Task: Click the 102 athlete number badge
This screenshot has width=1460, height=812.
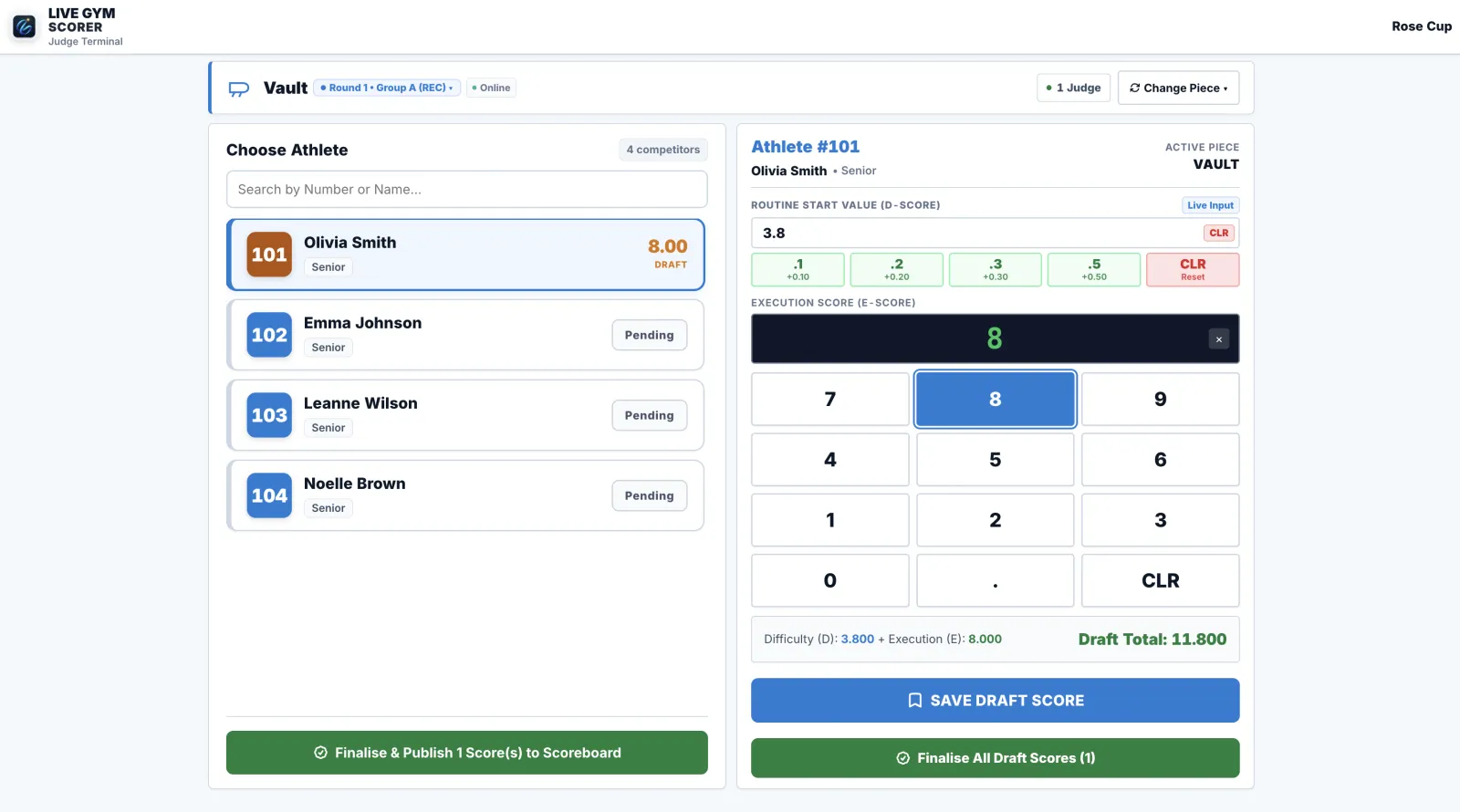Action: click(x=269, y=335)
